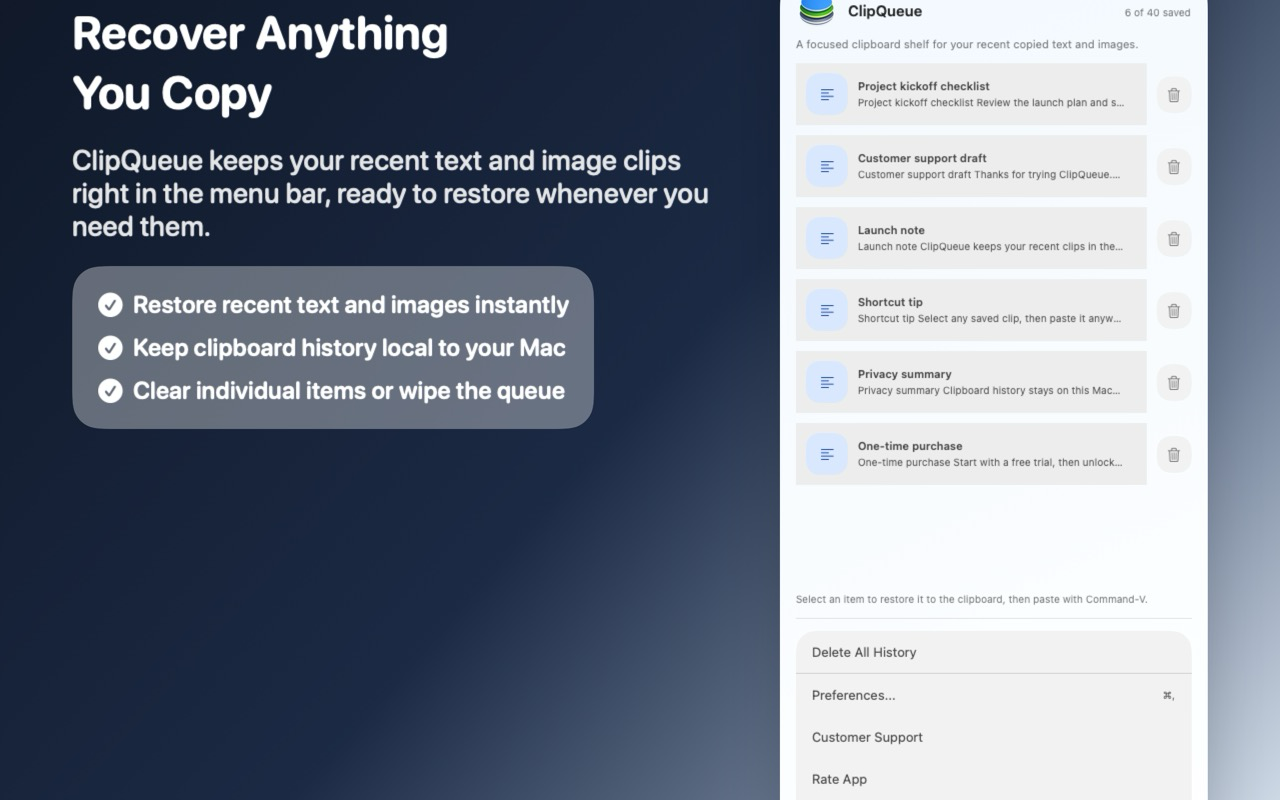Select the Customer support draft title
Viewport: 1280px width, 800px height.
922,158
